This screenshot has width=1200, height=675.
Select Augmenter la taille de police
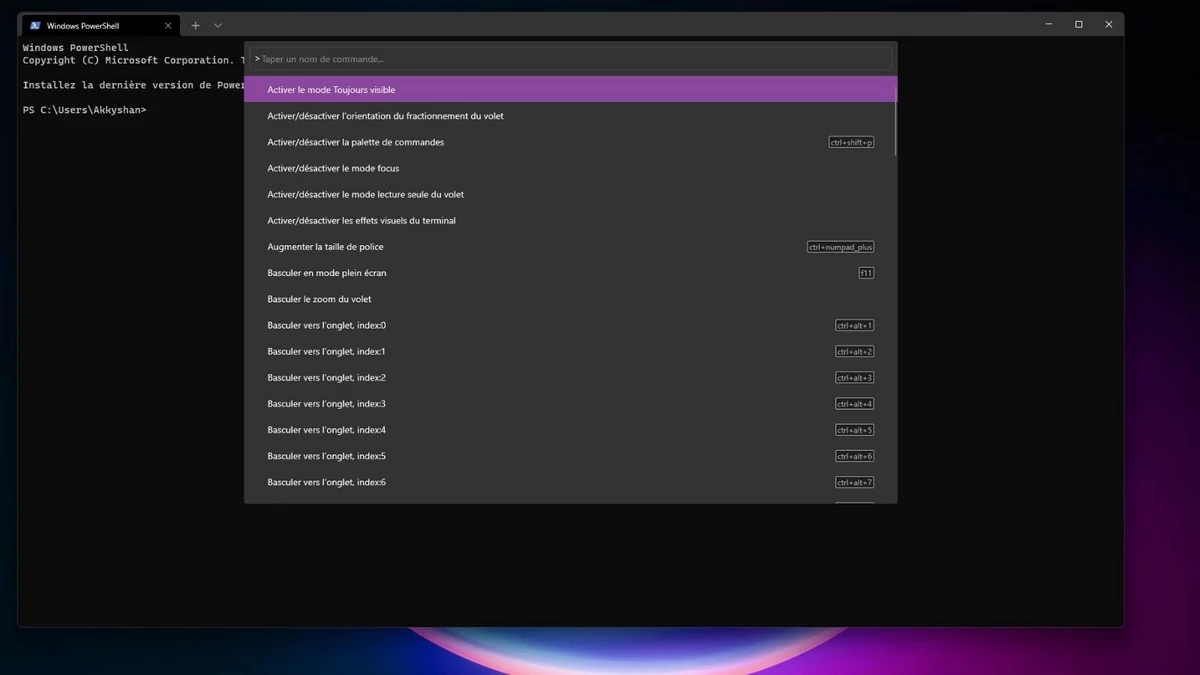coord(570,247)
